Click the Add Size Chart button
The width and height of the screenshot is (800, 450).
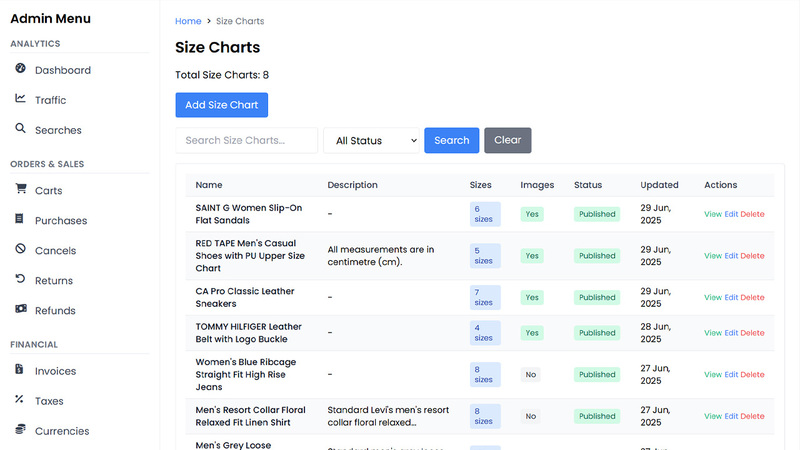tap(221, 105)
